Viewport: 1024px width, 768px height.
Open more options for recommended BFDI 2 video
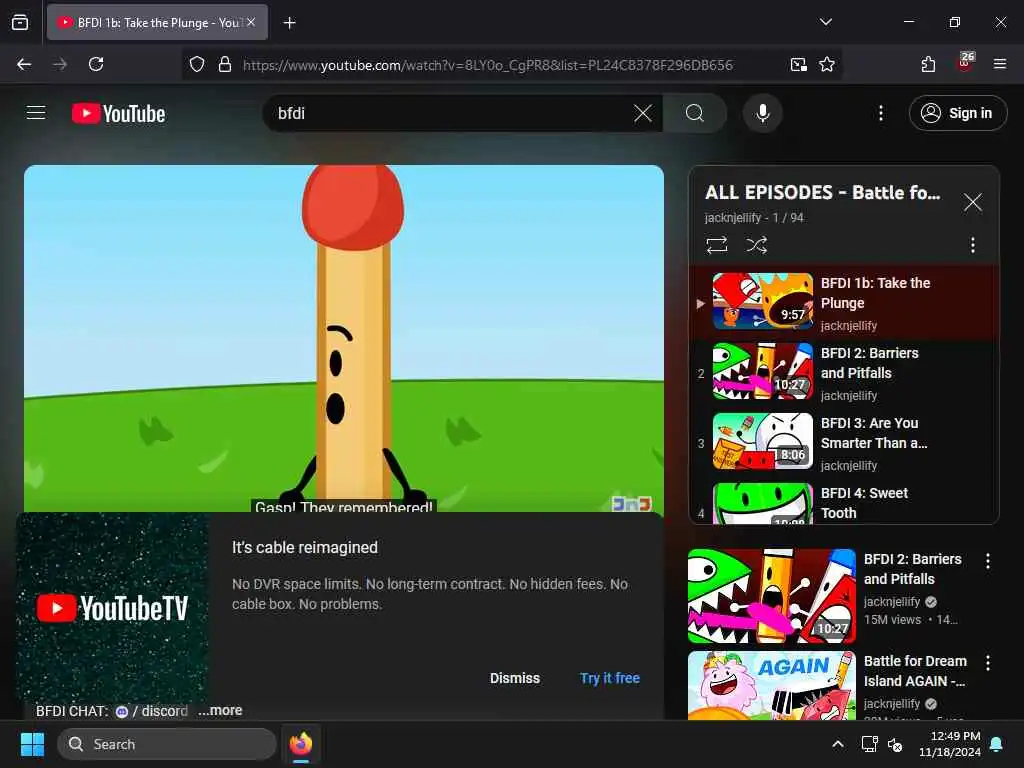[x=987, y=560]
